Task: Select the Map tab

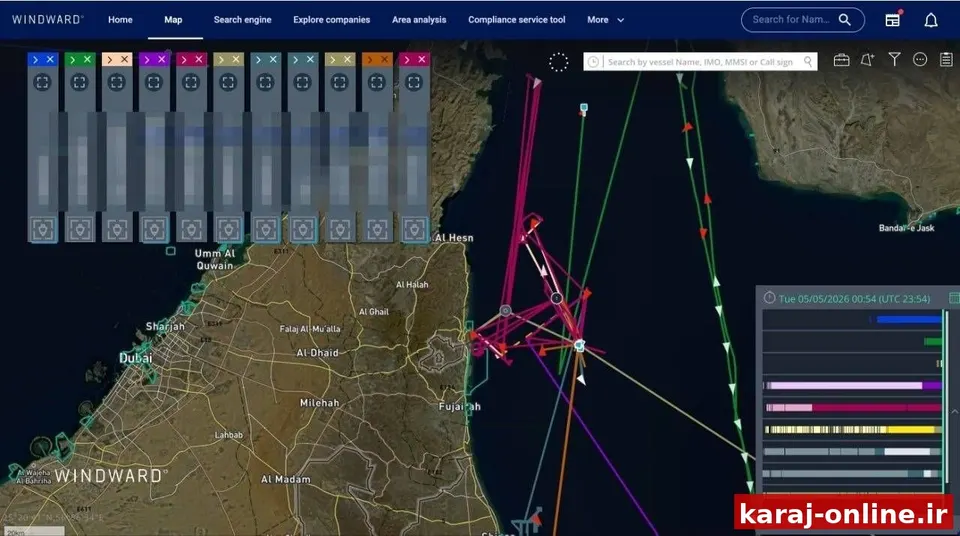Action: [173, 20]
